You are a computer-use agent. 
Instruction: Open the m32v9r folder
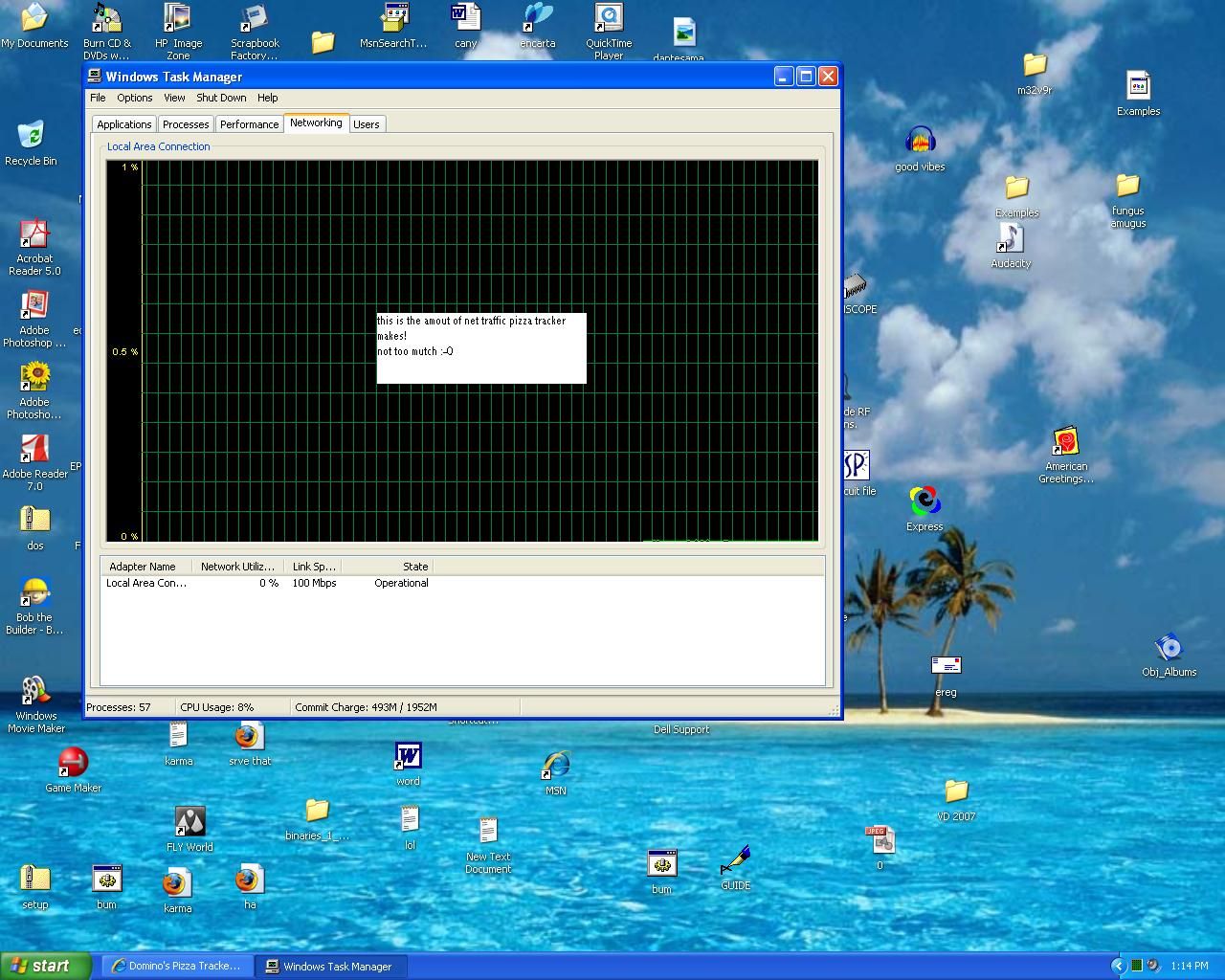point(1035,73)
